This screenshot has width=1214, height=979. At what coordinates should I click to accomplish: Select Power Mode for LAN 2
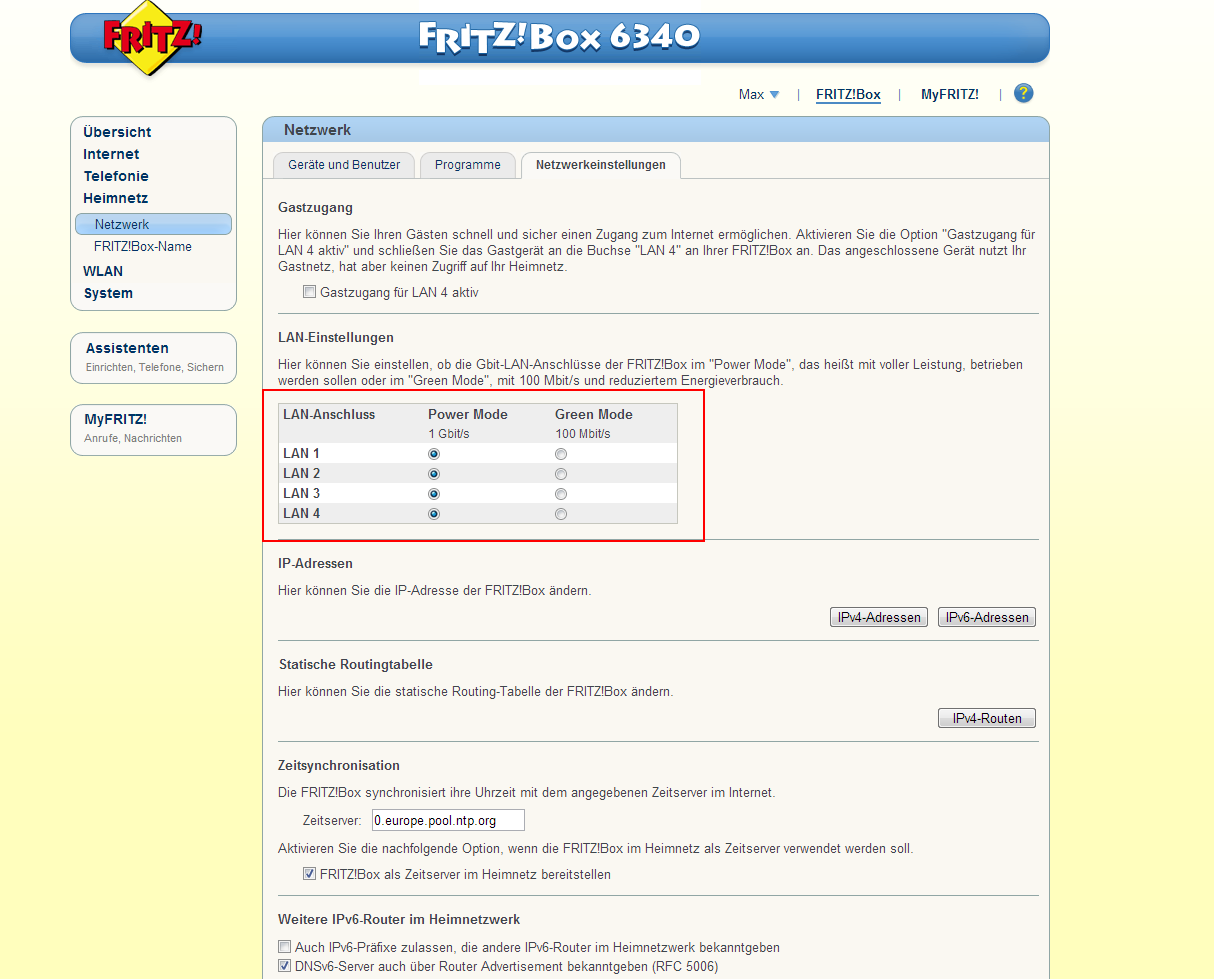[434, 474]
